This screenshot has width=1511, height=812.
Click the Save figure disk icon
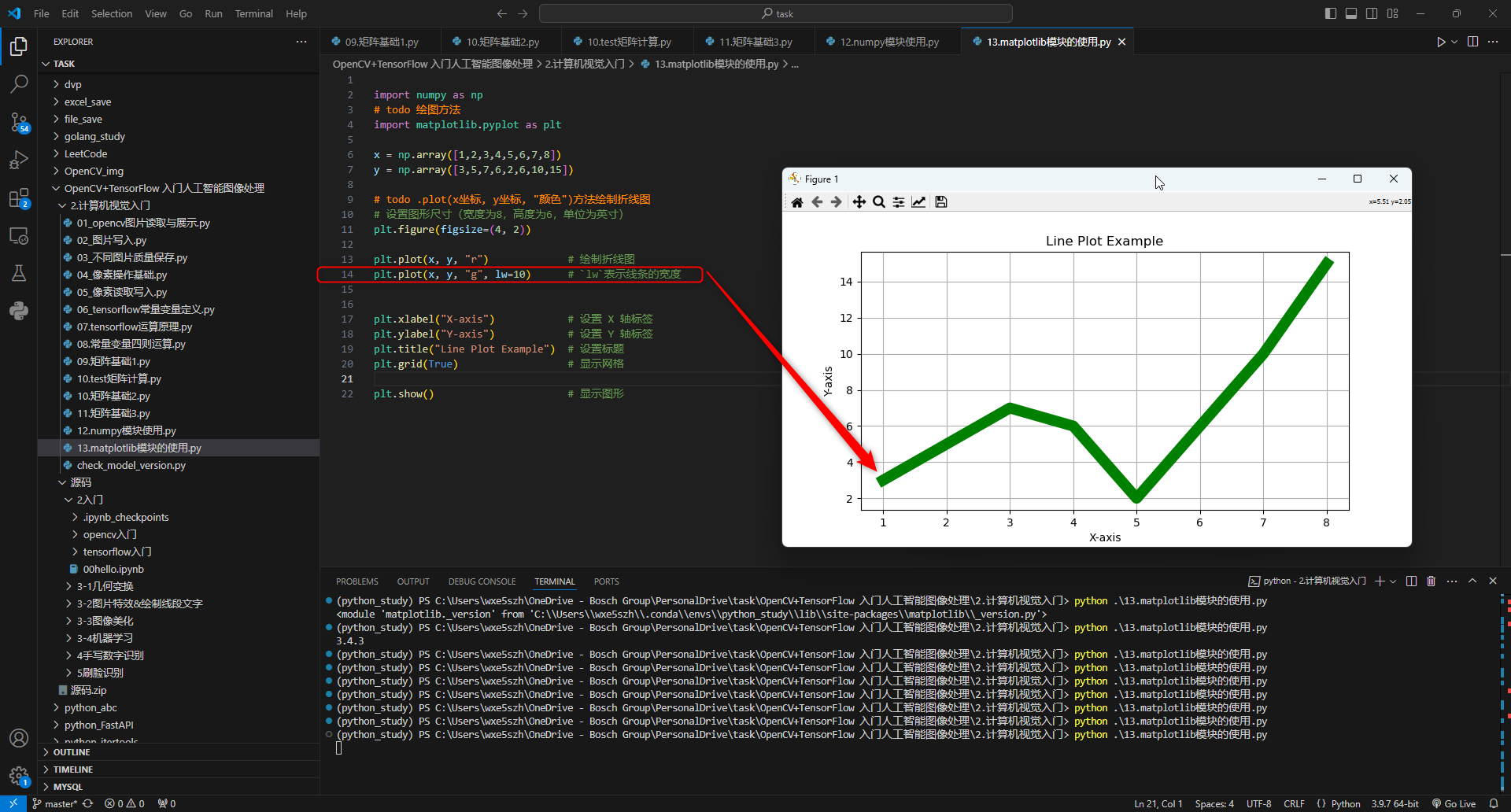coord(940,202)
